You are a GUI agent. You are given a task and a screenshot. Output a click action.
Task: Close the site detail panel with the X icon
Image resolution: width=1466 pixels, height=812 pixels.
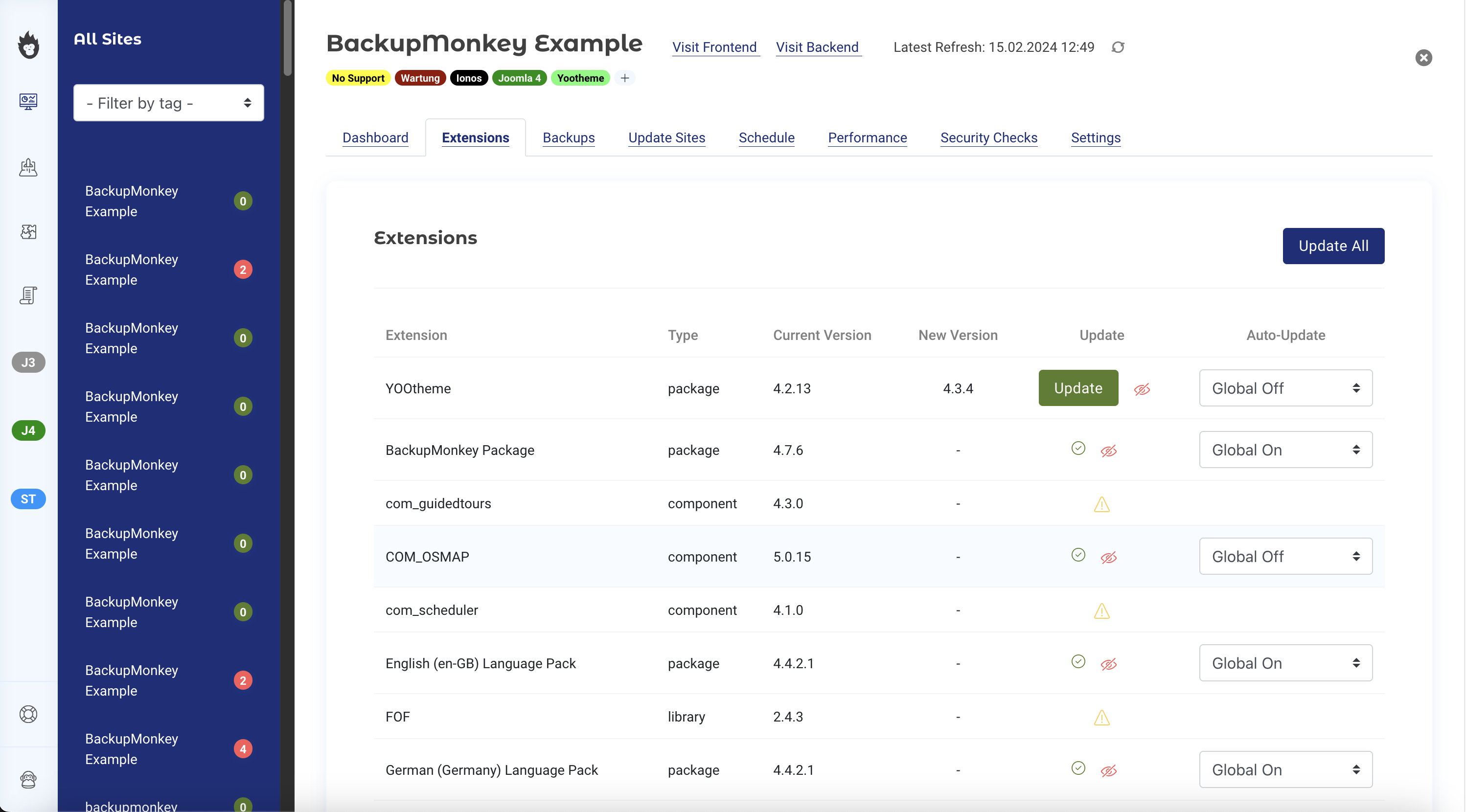(1423, 57)
